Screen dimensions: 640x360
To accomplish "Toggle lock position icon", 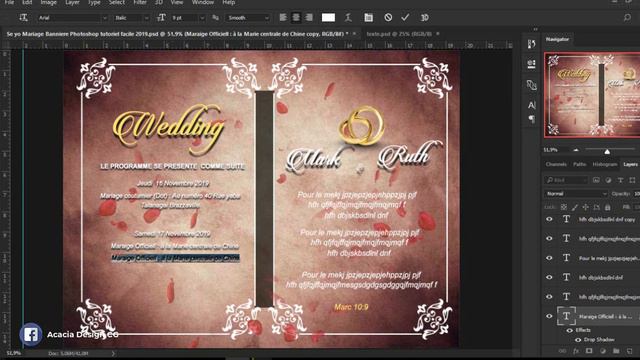I will [x=586, y=207].
